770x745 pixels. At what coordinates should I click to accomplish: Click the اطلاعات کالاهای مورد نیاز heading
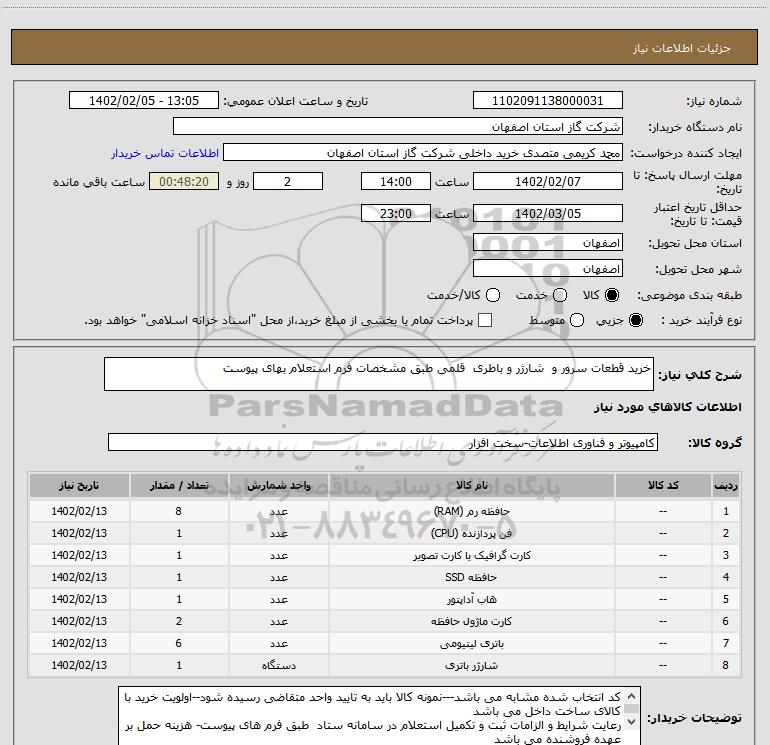point(668,407)
